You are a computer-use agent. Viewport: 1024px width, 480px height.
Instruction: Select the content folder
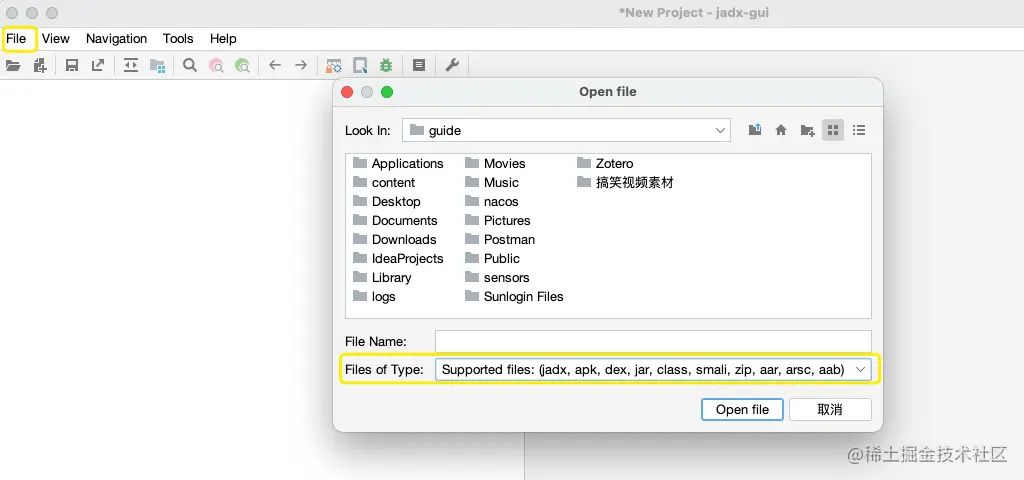pyautogui.click(x=384, y=182)
